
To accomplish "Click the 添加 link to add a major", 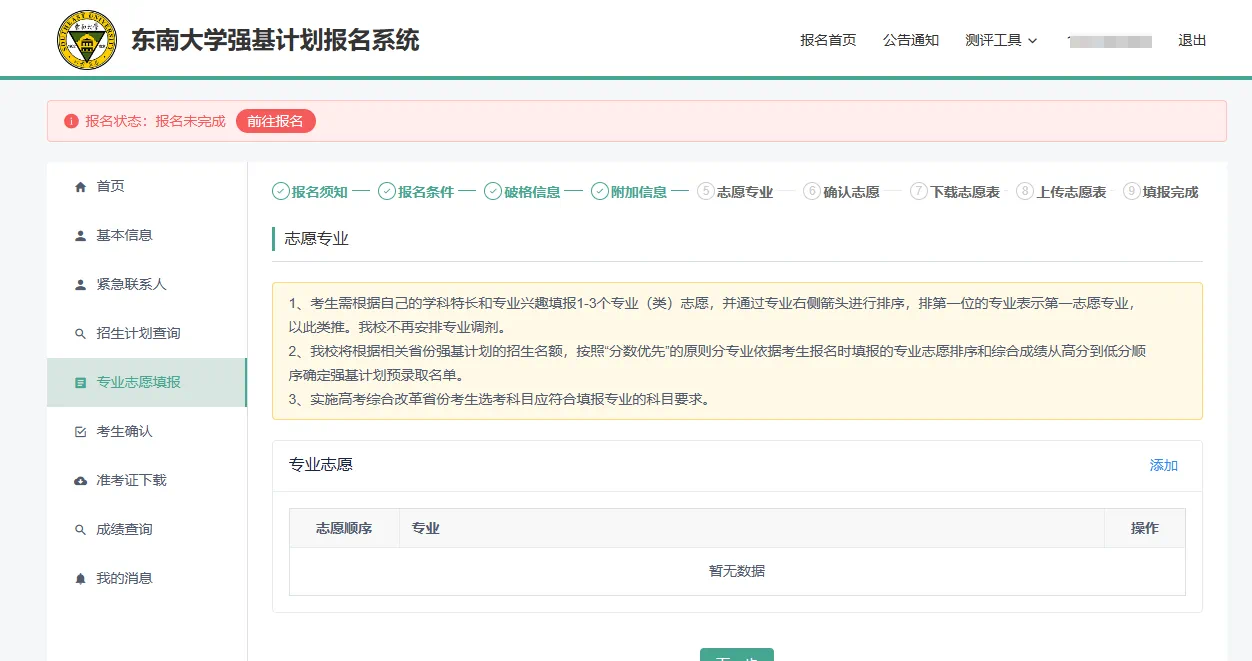I will 1162,465.
